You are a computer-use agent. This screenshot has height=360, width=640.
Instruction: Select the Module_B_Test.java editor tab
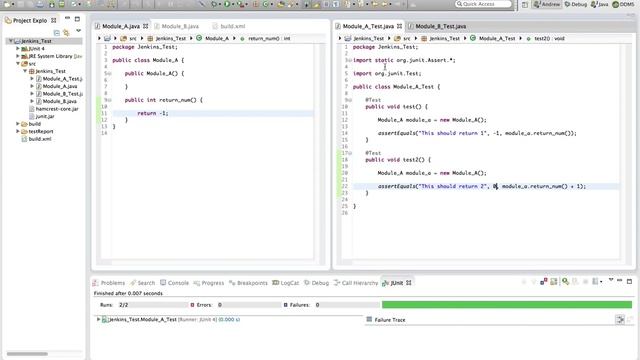click(437, 26)
